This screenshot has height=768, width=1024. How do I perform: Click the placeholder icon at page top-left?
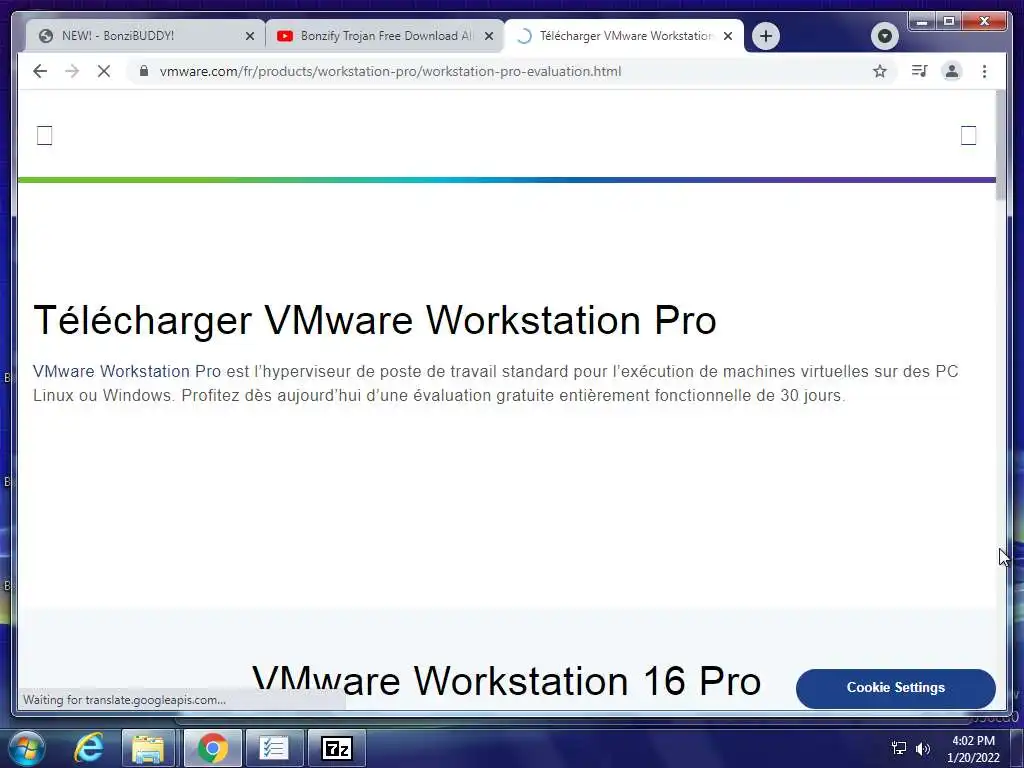coord(44,135)
